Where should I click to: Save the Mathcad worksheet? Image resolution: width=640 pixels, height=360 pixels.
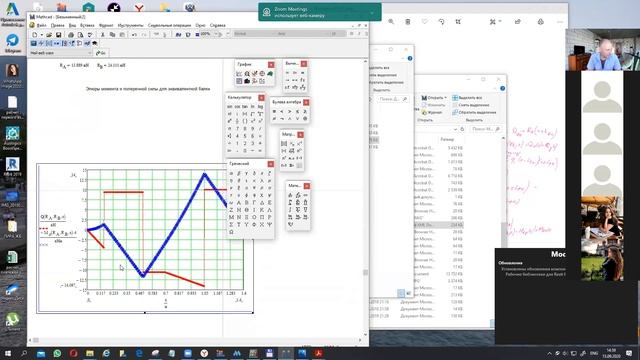pyautogui.click(x=58, y=35)
